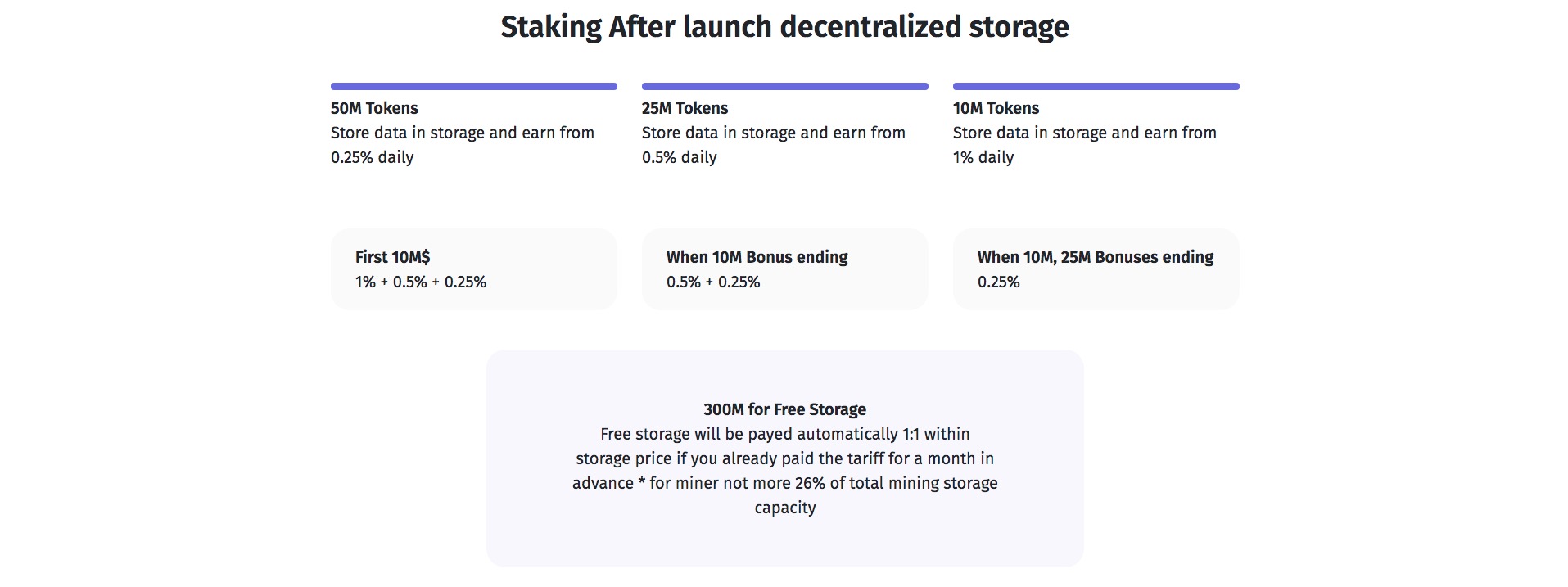Click the purple bar above 50M Tokens
This screenshot has width=1568, height=587.
click(473, 86)
